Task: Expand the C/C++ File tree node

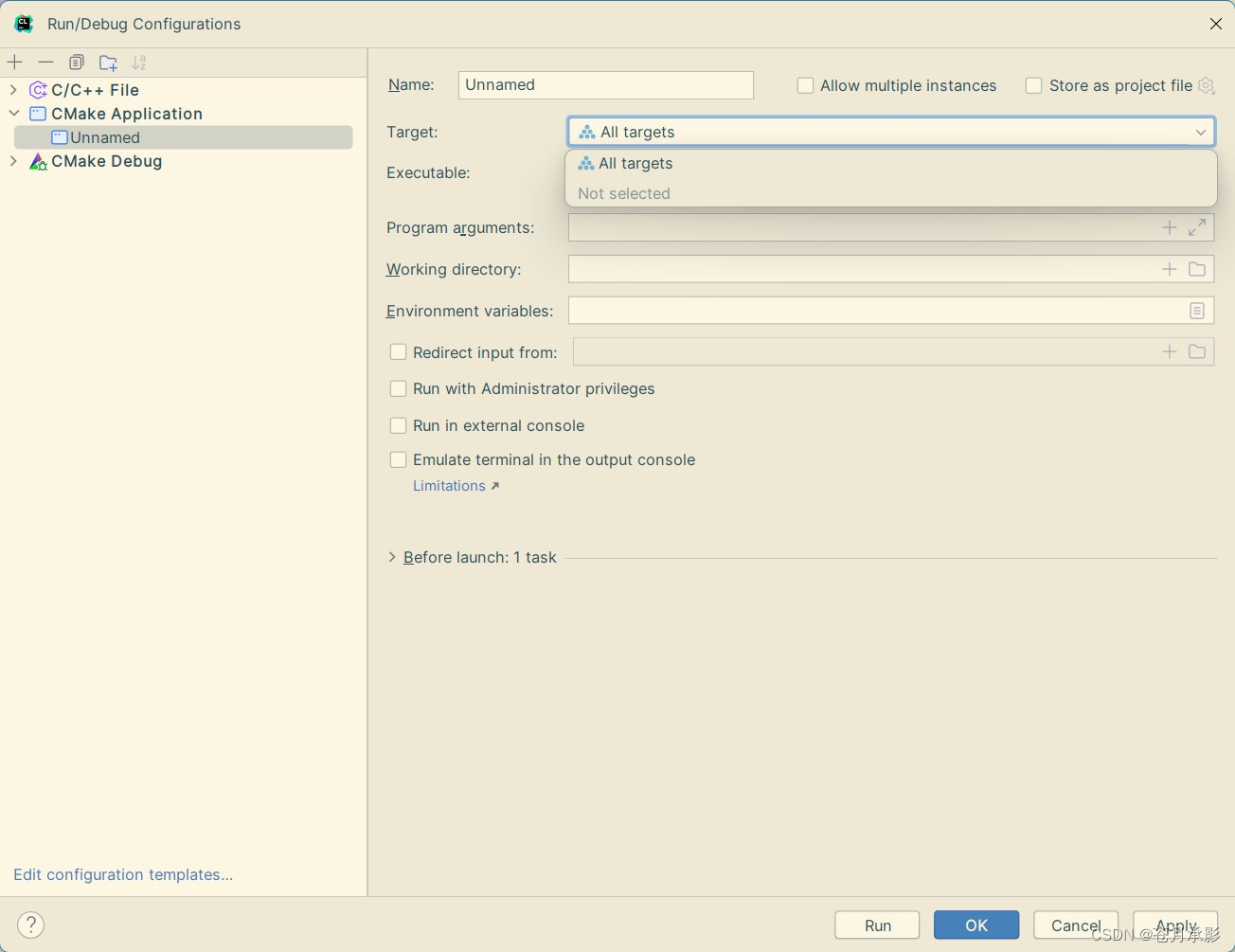Action: (x=13, y=90)
